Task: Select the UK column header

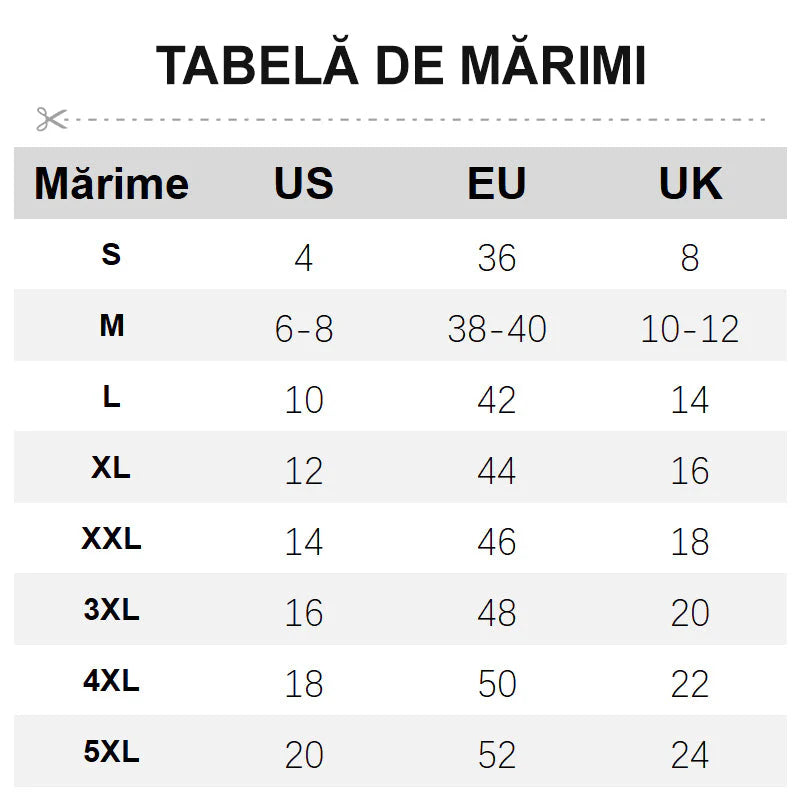Action: (690, 184)
